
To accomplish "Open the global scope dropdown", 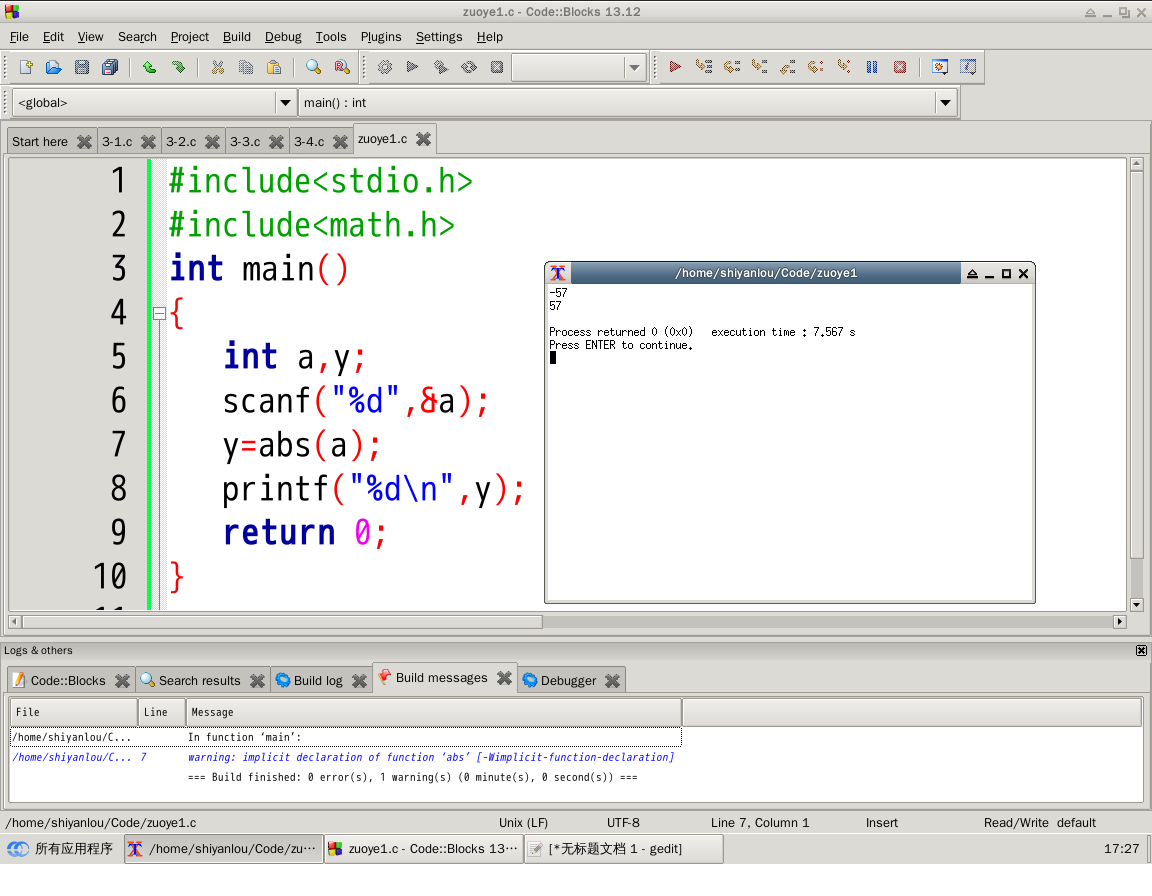I will pos(285,103).
